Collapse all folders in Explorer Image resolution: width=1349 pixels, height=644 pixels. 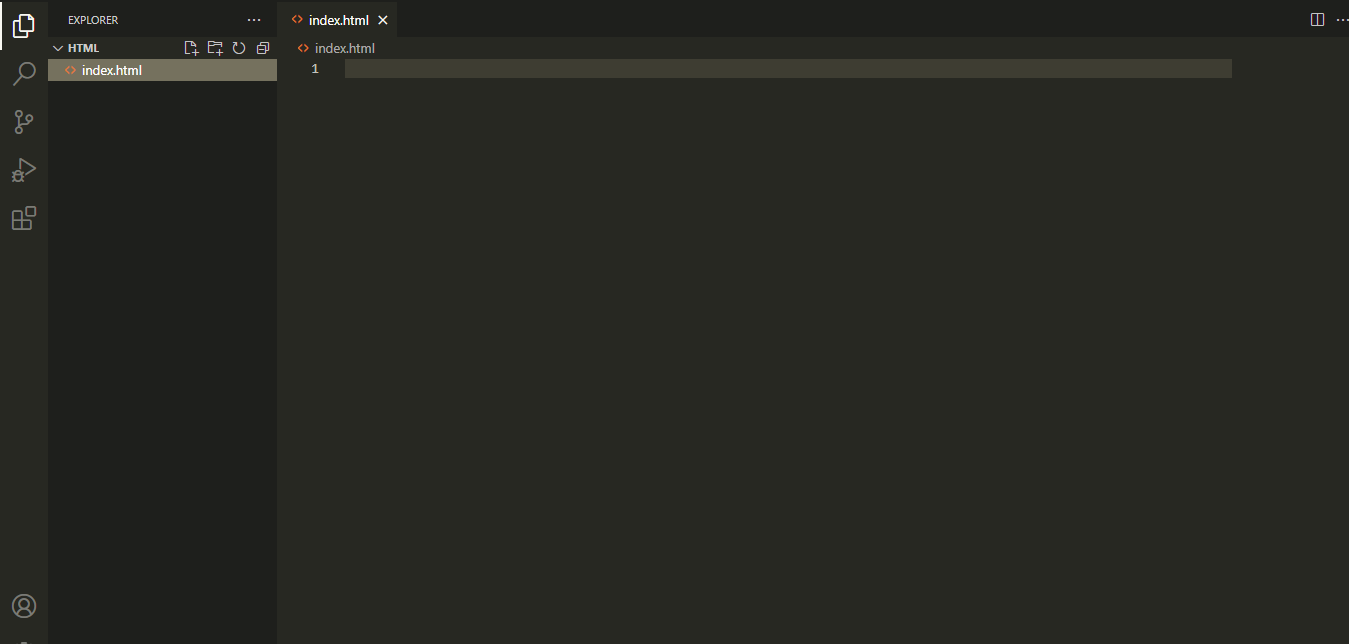[263, 48]
